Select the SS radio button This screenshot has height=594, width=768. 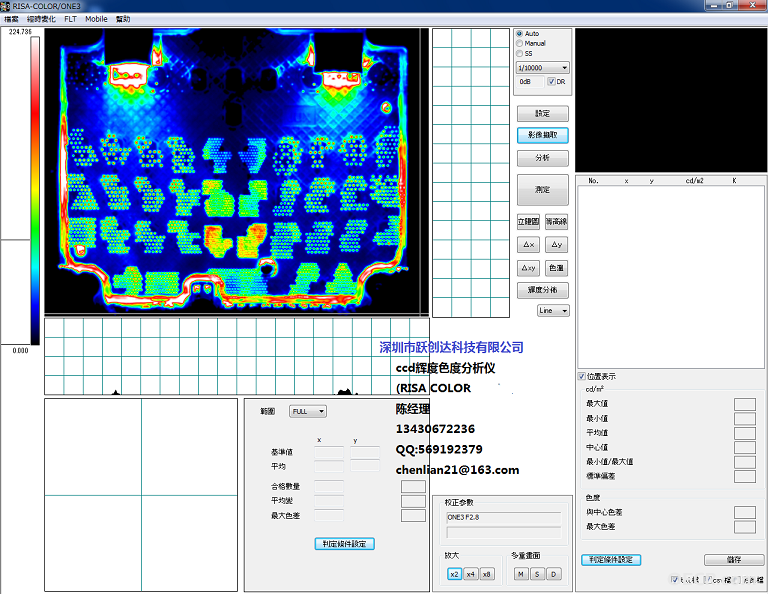click(520, 53)
